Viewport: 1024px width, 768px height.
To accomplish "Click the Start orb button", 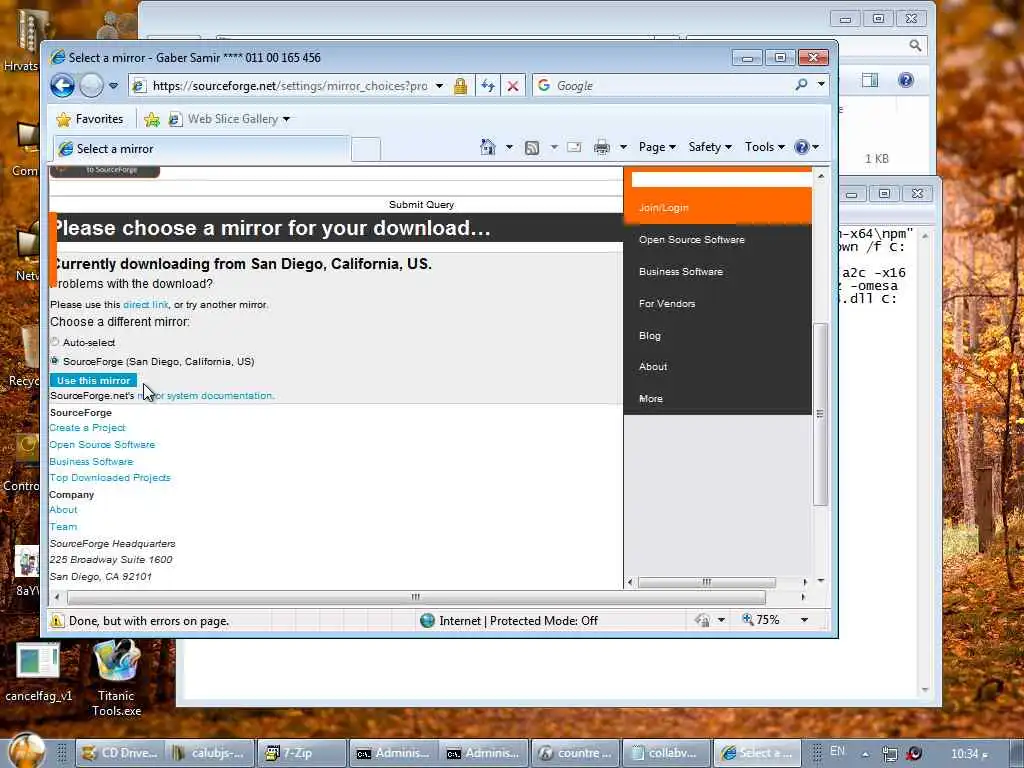I will click(27, 751).
